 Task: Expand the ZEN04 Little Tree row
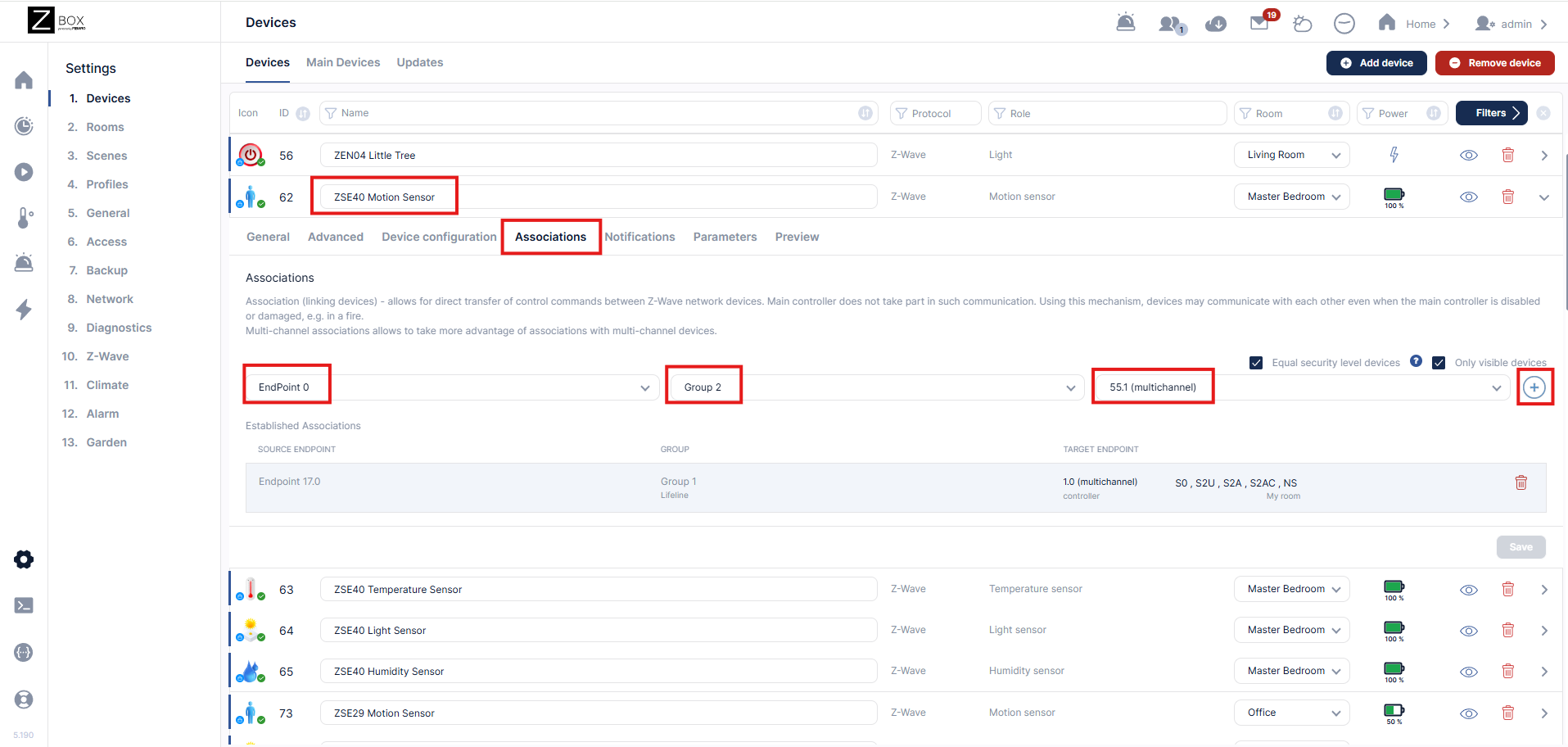pyautogui.click(x=1544, y=156)
